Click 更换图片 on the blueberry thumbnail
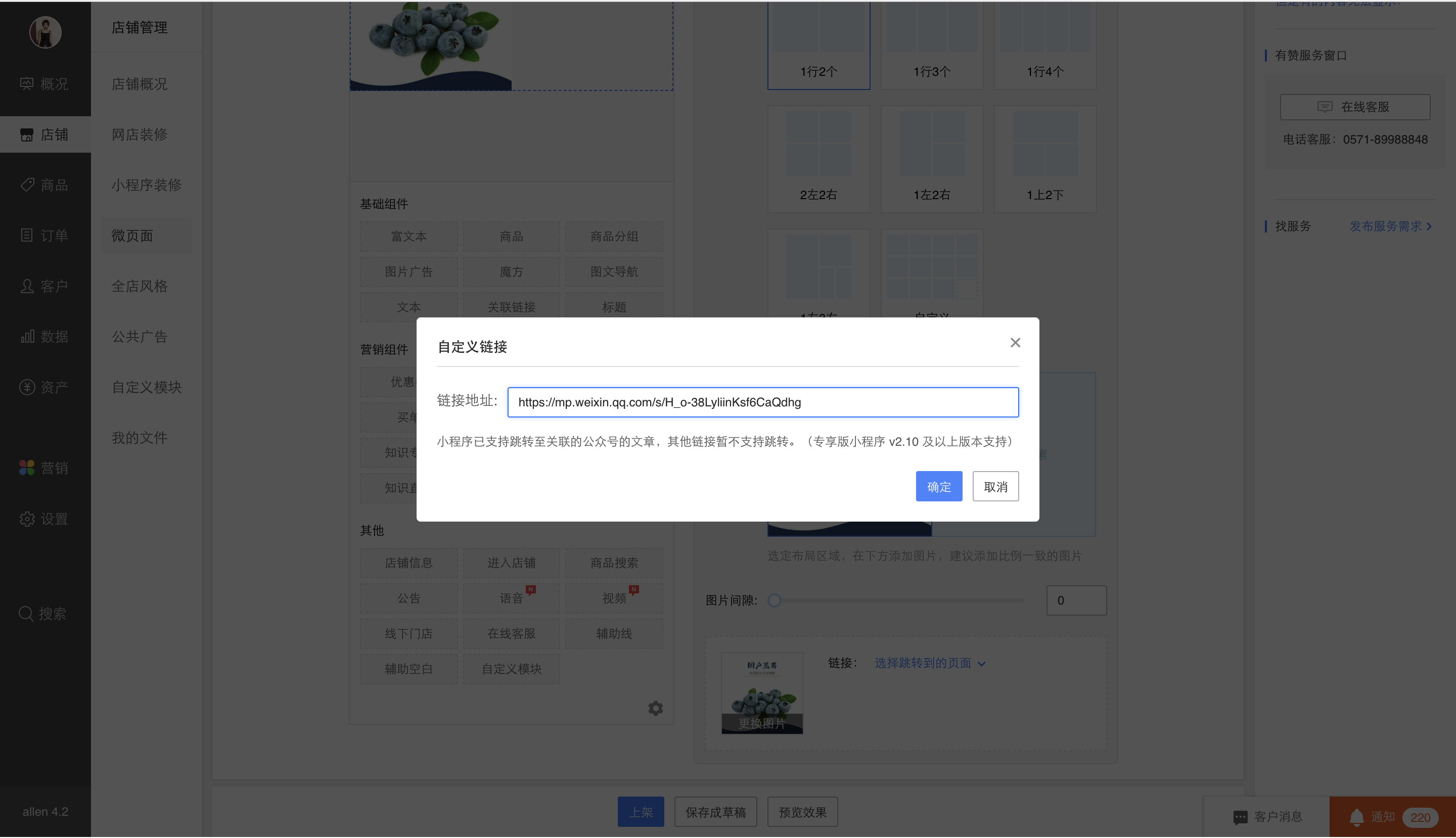The width and height of the screenshot is (1456, 838). tap(762, 723)
